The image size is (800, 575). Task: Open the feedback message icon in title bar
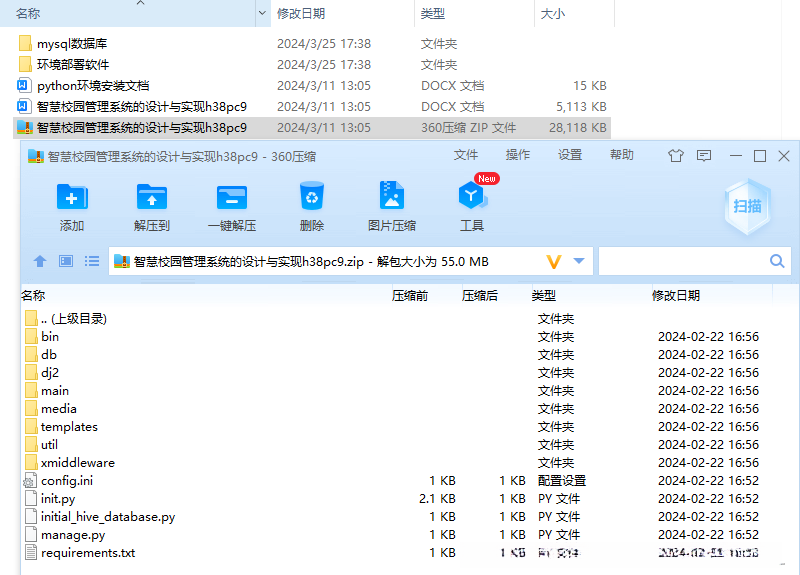pos(704,156)
